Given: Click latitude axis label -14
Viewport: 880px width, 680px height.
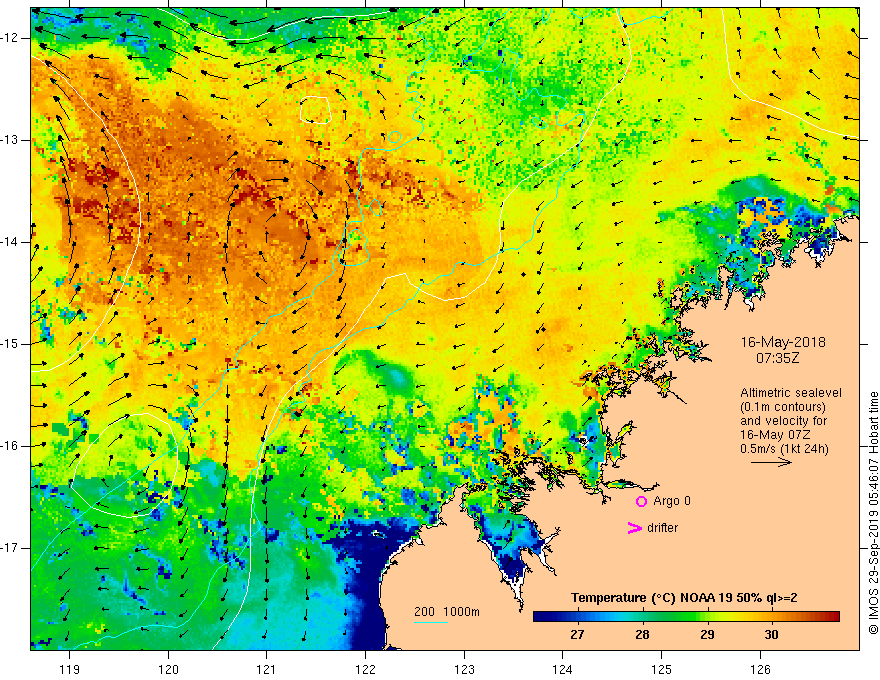Looking at the screenshot, I should 11,242.
